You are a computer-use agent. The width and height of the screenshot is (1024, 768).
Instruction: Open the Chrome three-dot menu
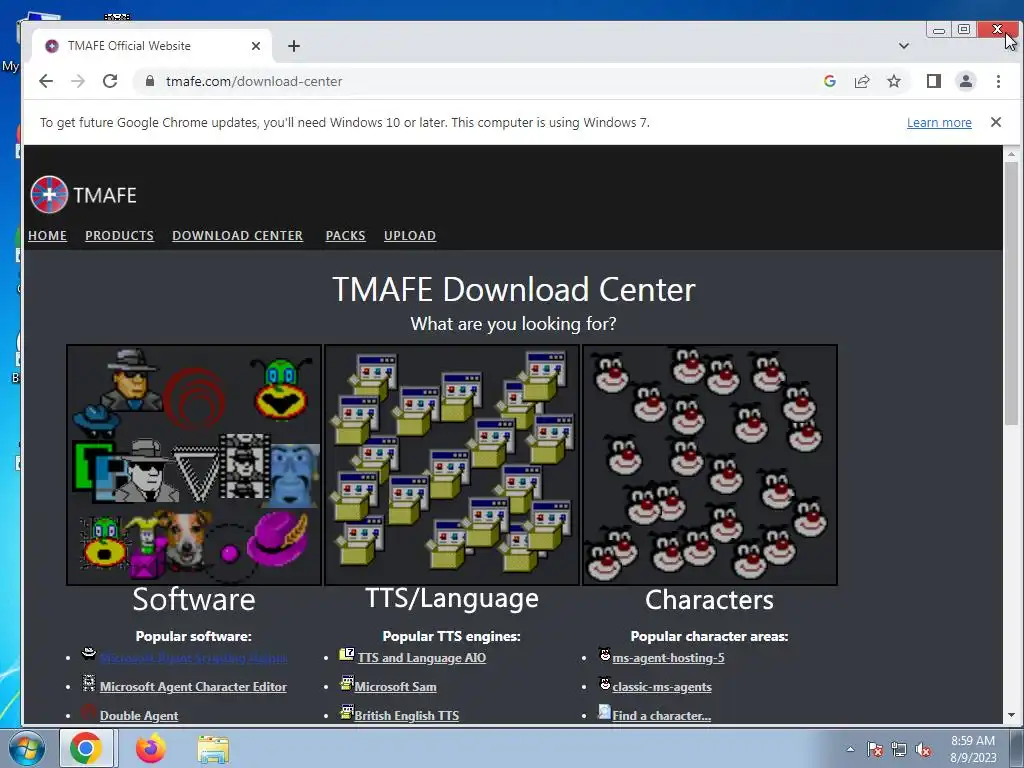[x=998, y=81]
